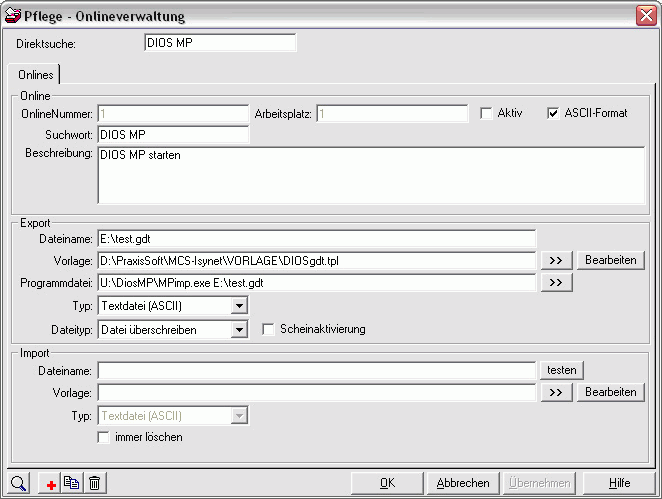This screenshot has width=662, height=499.
Task: Open the Export Typ dropdown
Action: click(239, 306)
